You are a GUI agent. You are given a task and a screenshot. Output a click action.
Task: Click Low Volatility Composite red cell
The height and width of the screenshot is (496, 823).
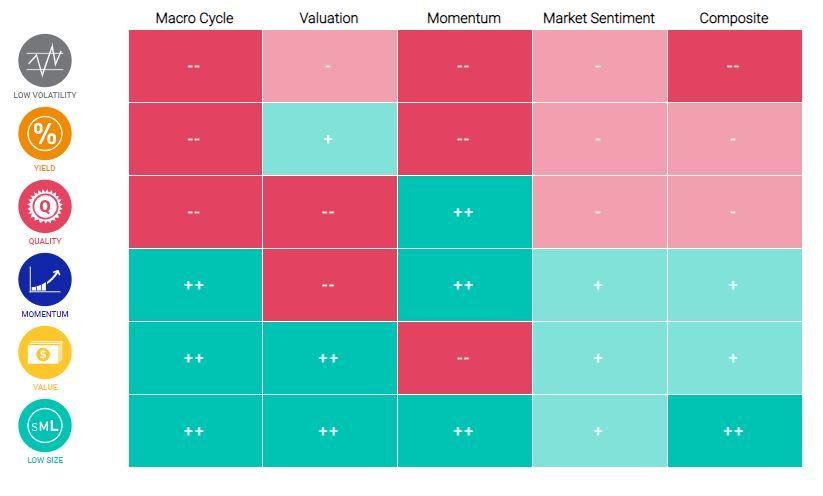pos(733,66)
